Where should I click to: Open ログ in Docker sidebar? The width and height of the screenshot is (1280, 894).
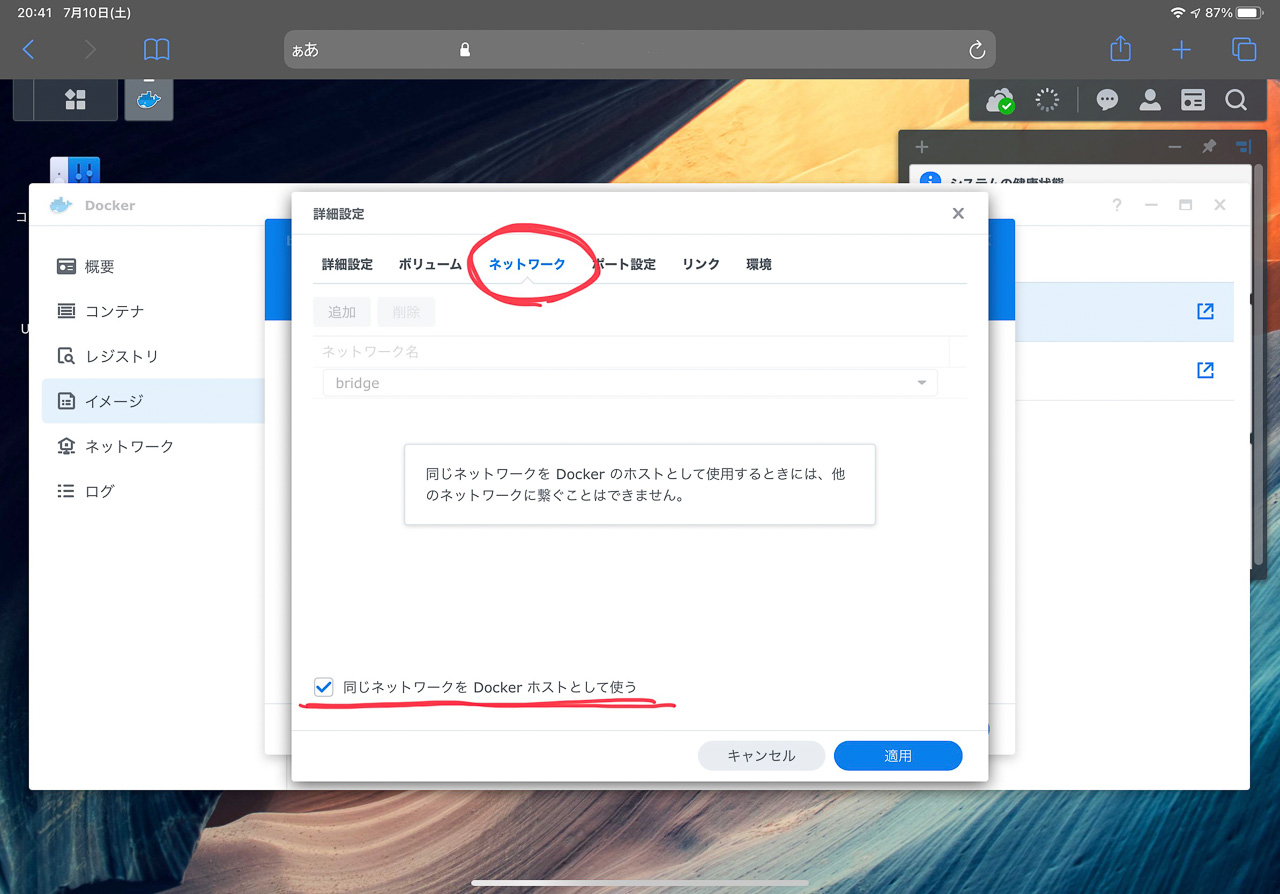click(153, 491)
